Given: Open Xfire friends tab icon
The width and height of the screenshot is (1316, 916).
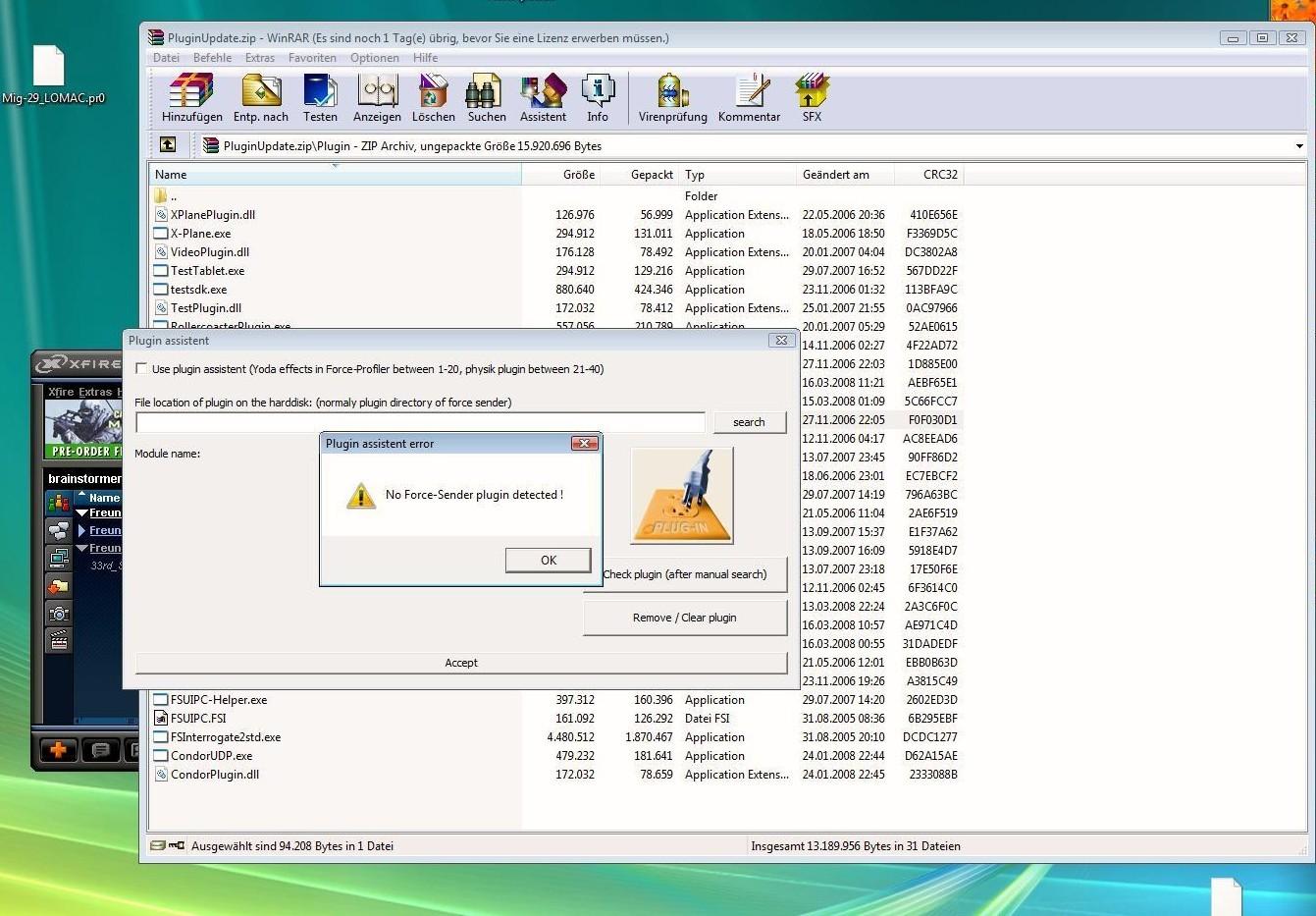Looking at the screenshot, I should click(x=59, y=503).
